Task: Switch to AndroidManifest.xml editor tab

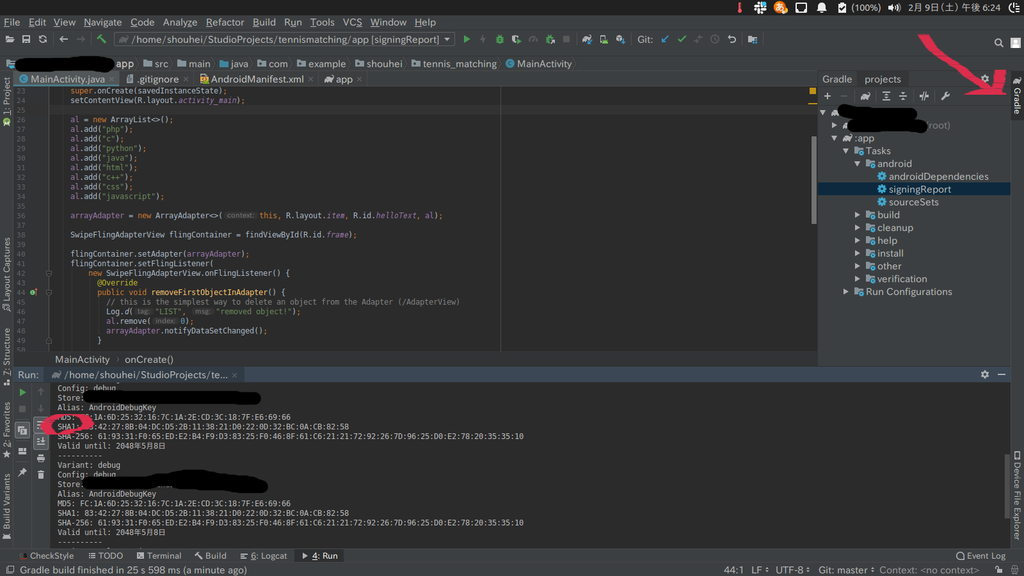Action: point(257,79)
